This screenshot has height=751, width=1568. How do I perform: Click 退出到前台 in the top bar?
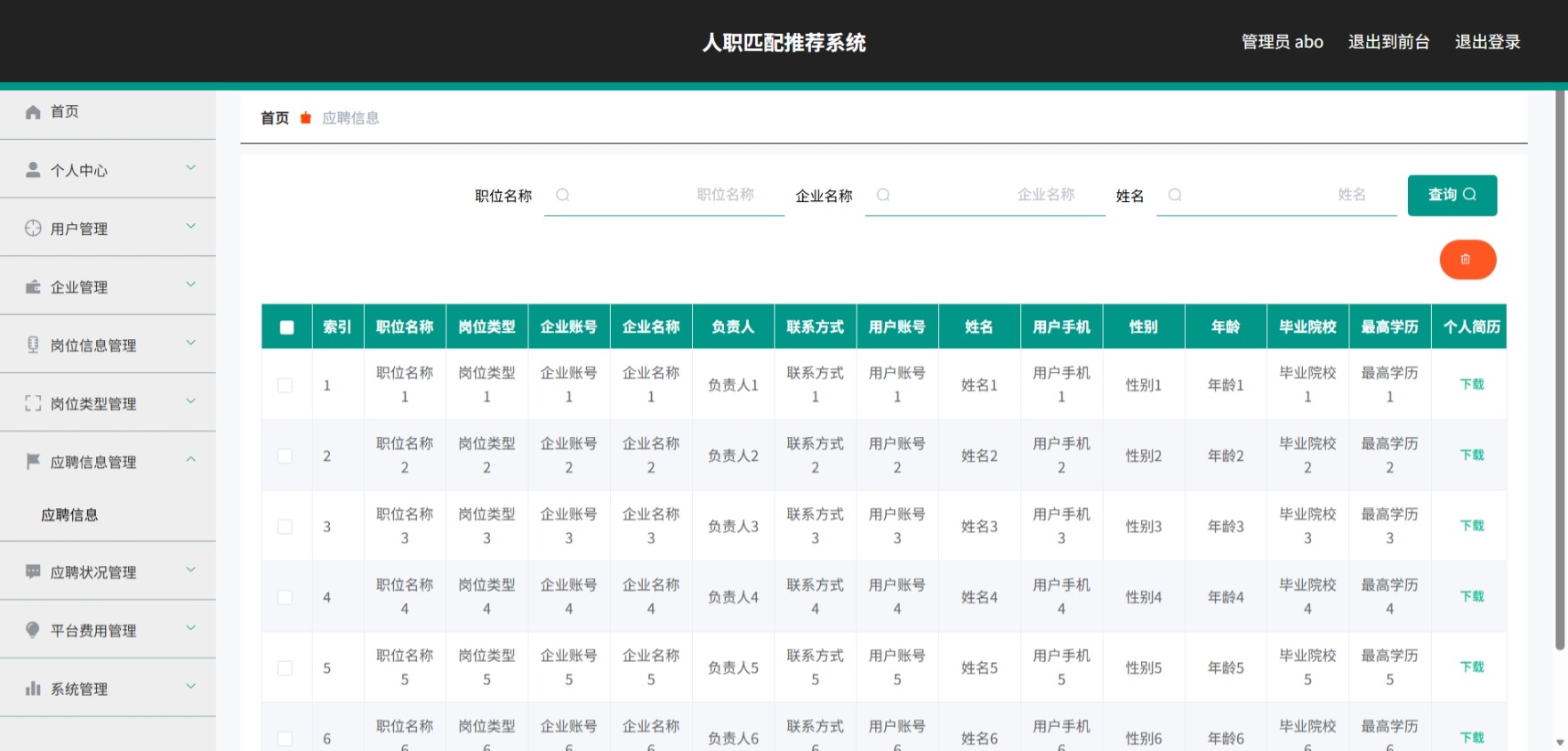coord(1388,42)
